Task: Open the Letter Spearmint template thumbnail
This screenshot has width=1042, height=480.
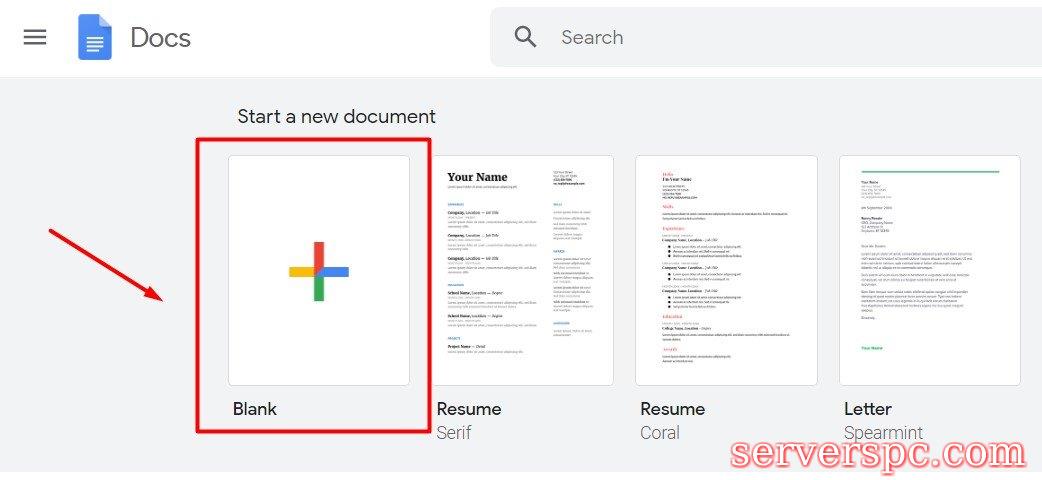Action: click(929, 270)
